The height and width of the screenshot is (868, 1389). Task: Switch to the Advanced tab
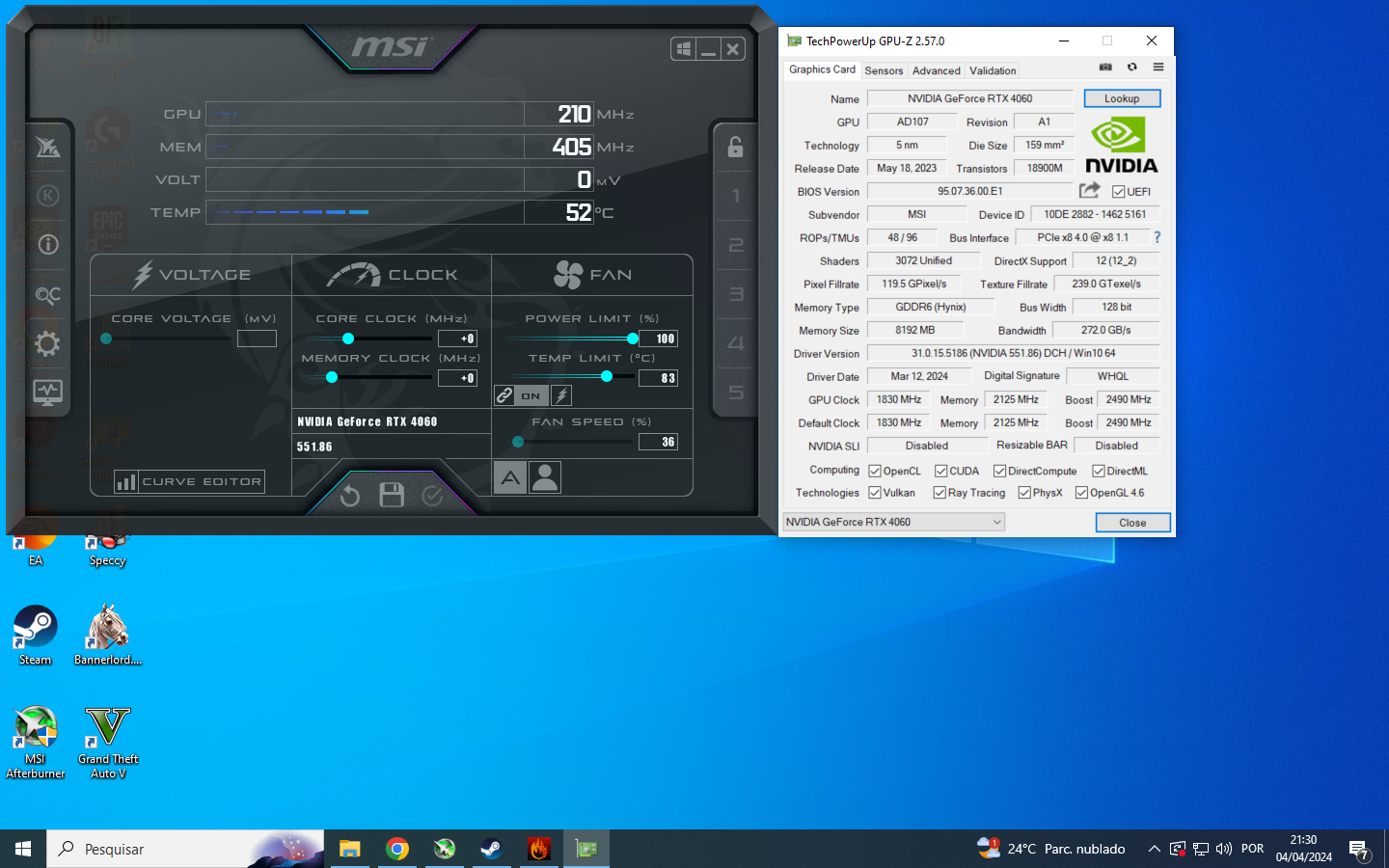(937, 70)
